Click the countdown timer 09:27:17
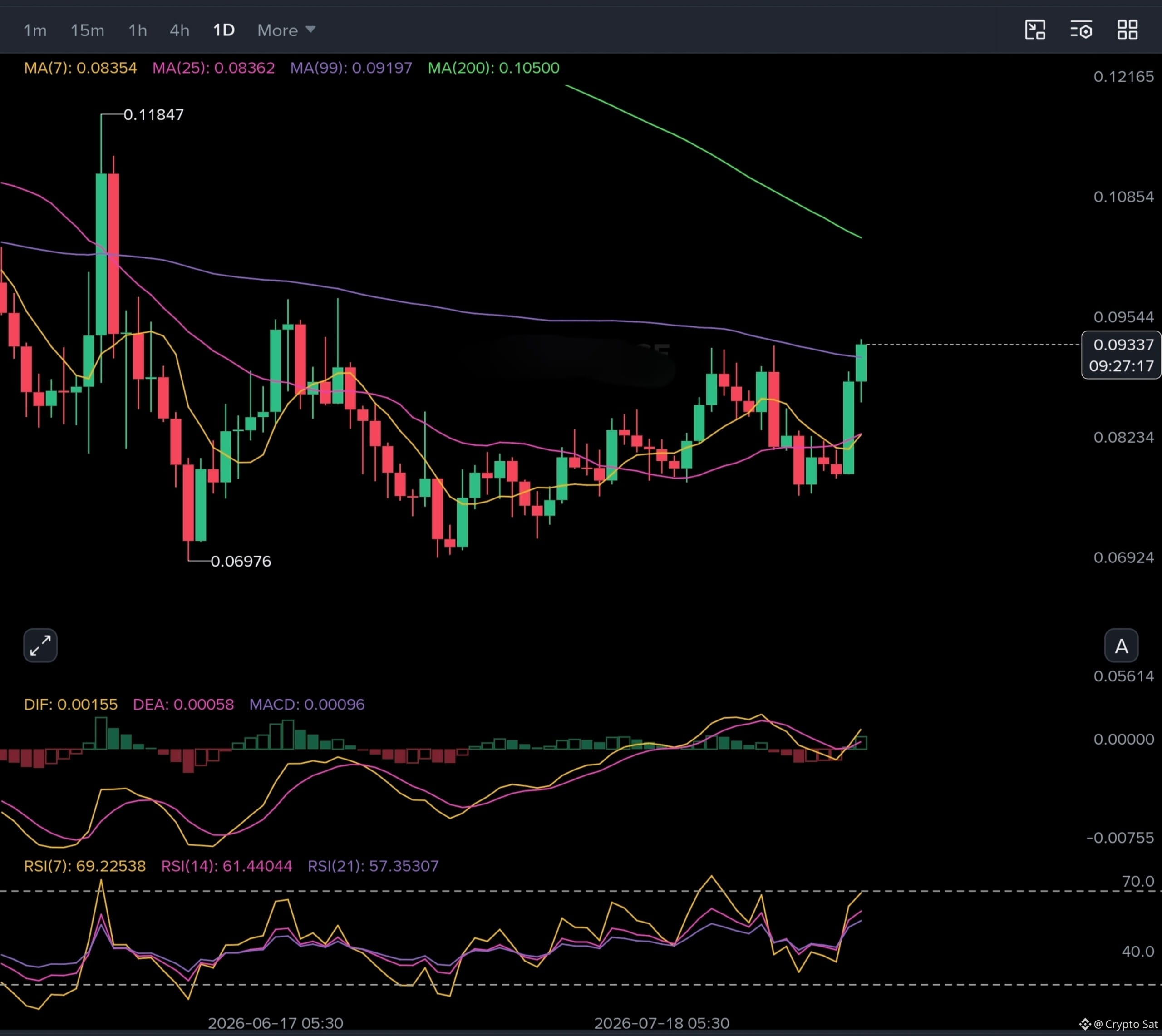 click(1121, 366)
